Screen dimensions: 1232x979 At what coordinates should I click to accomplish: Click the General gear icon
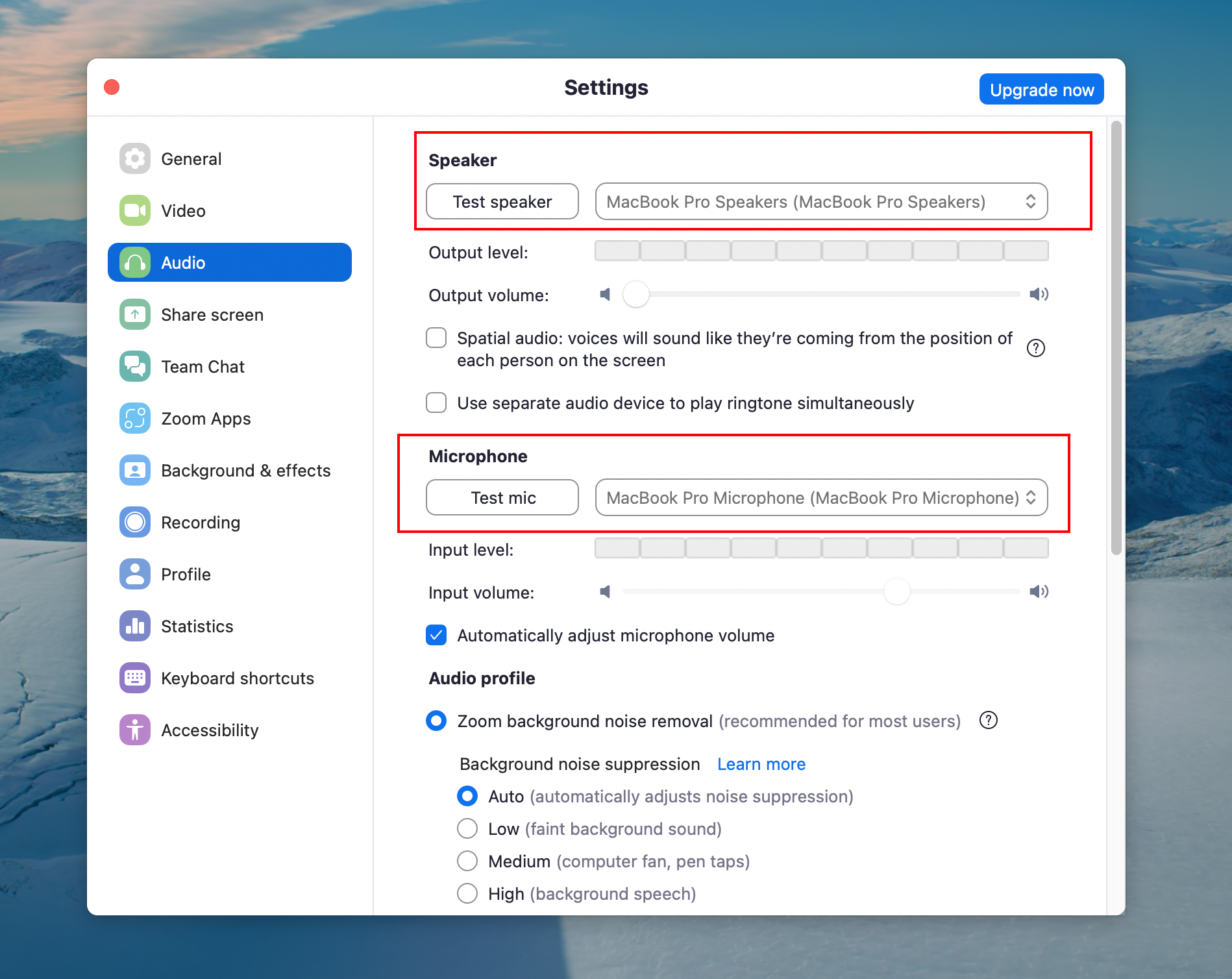(134, 158)
